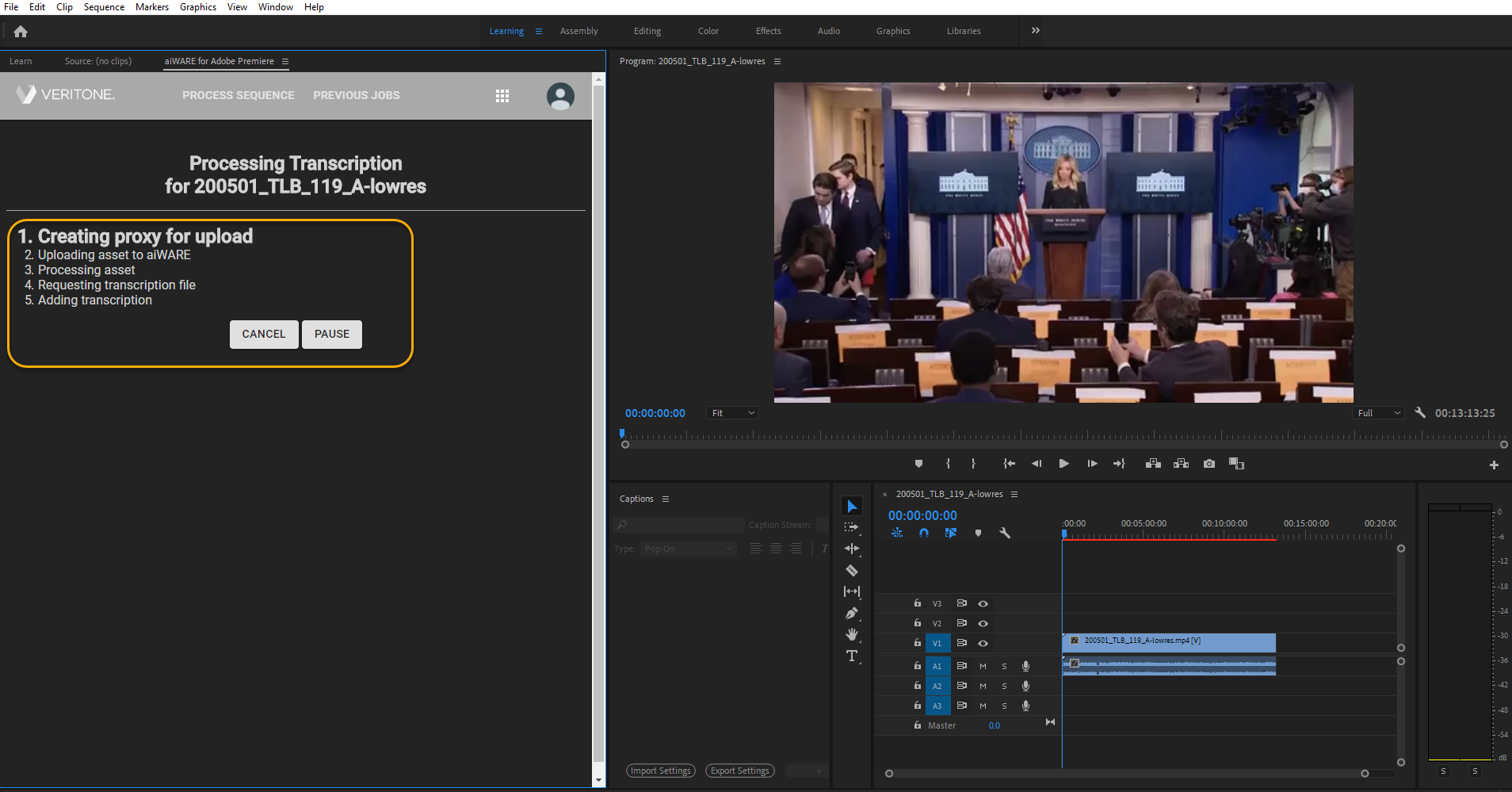Open the Full playback resolution dropdown

1377,412
